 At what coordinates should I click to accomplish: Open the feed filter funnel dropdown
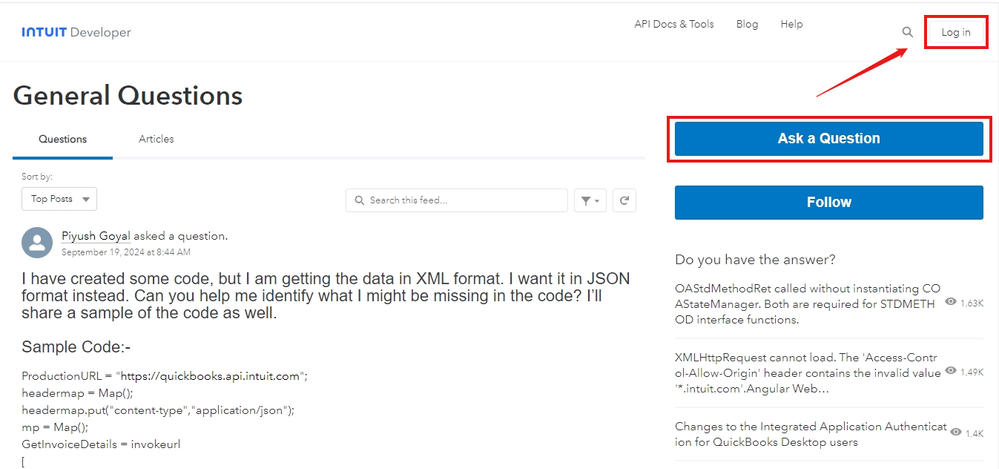click(591, 200)
